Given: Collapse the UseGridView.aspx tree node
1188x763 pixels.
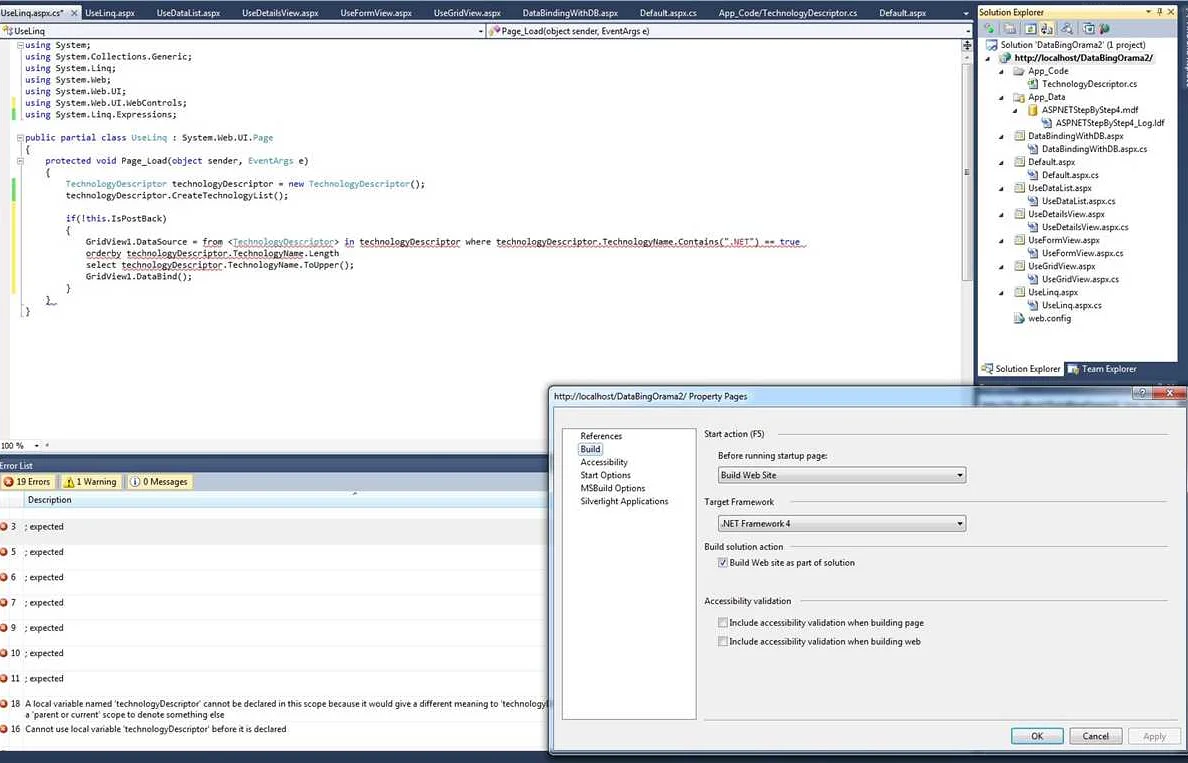Looking at the screenshot, I should point(1002,267).
